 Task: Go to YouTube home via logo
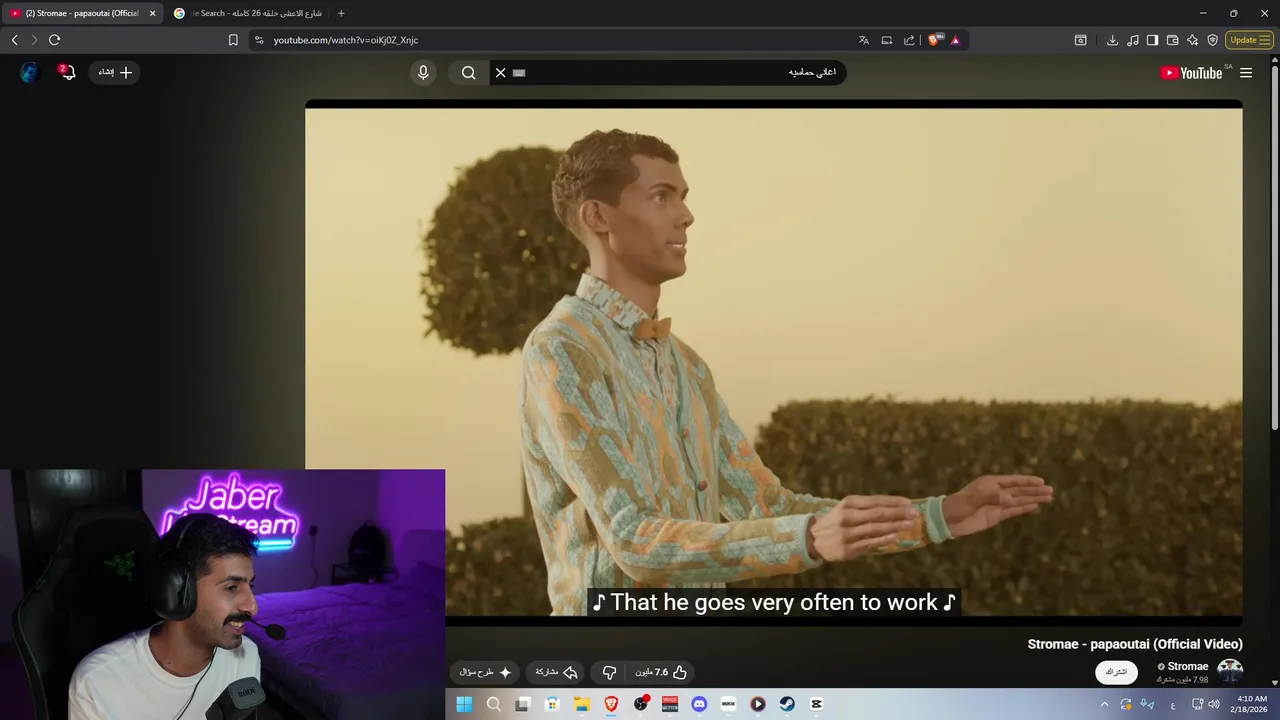pyautogui.click(x=1193, y=73)
